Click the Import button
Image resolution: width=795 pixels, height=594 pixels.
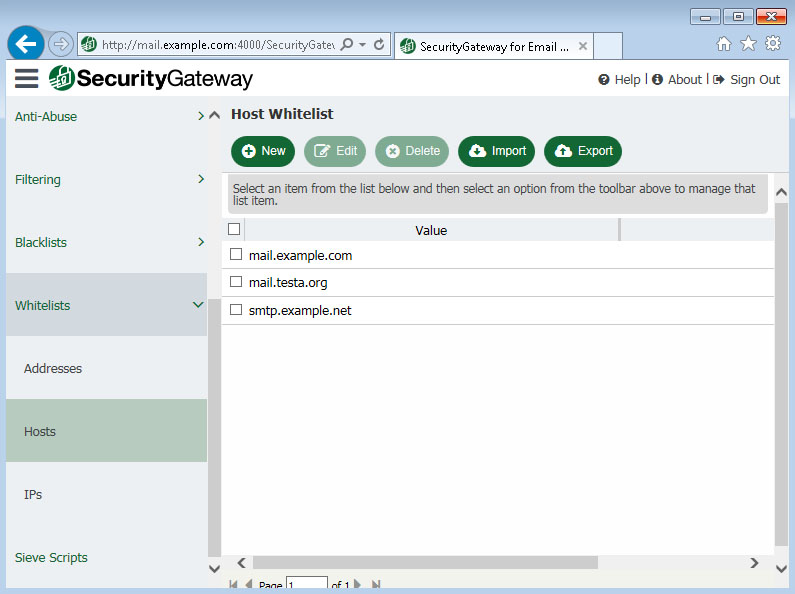(496, 151)
